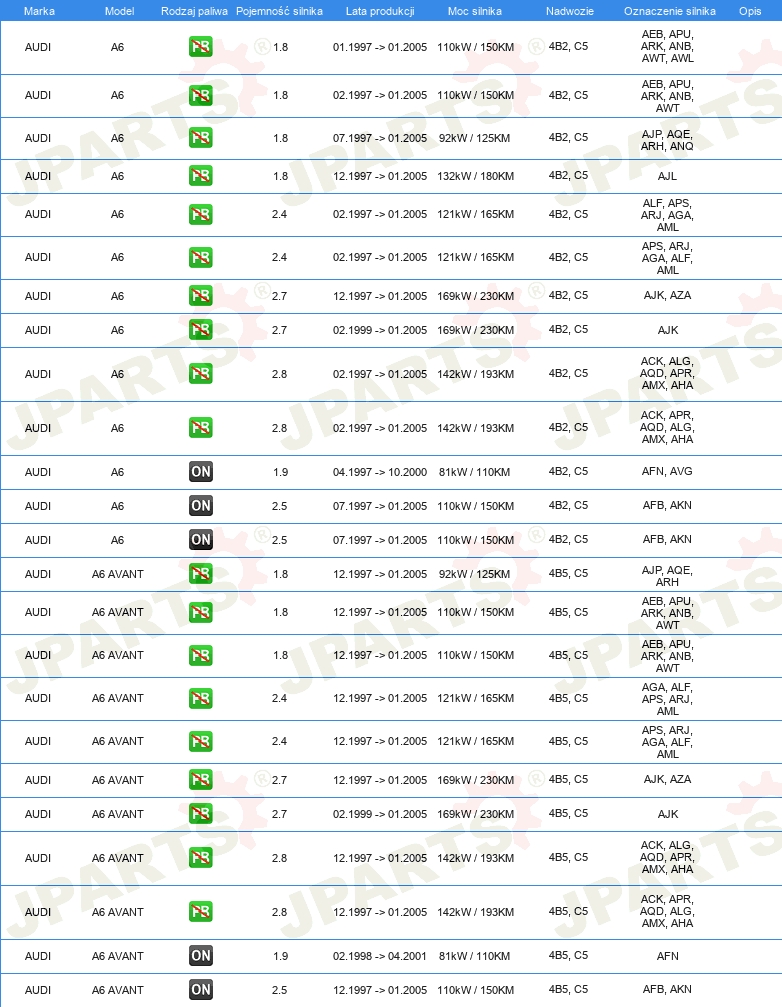The image size is (782, 1007).
Task: Click petrol icon in A6 APS, ARJ 4B2 row
Action: tap(200, 258)
